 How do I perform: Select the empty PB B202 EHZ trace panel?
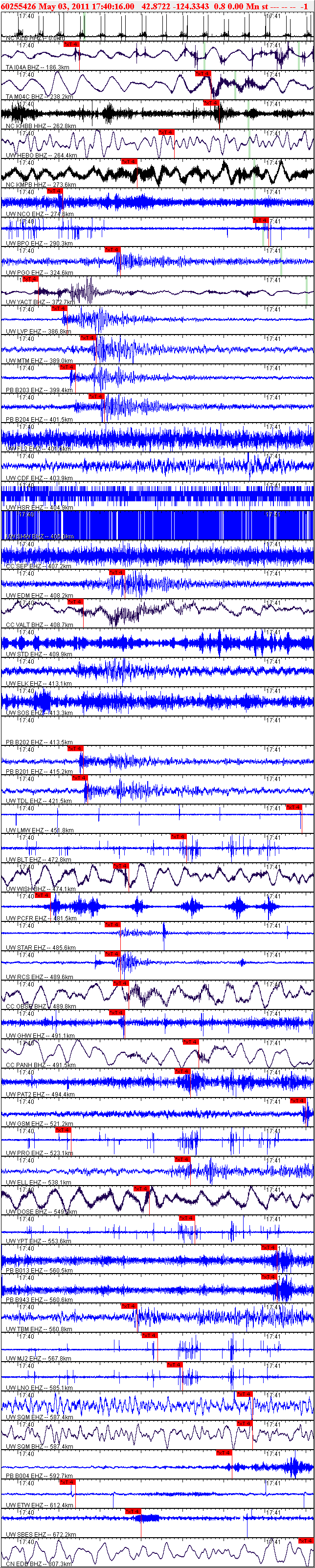(157, 730)
